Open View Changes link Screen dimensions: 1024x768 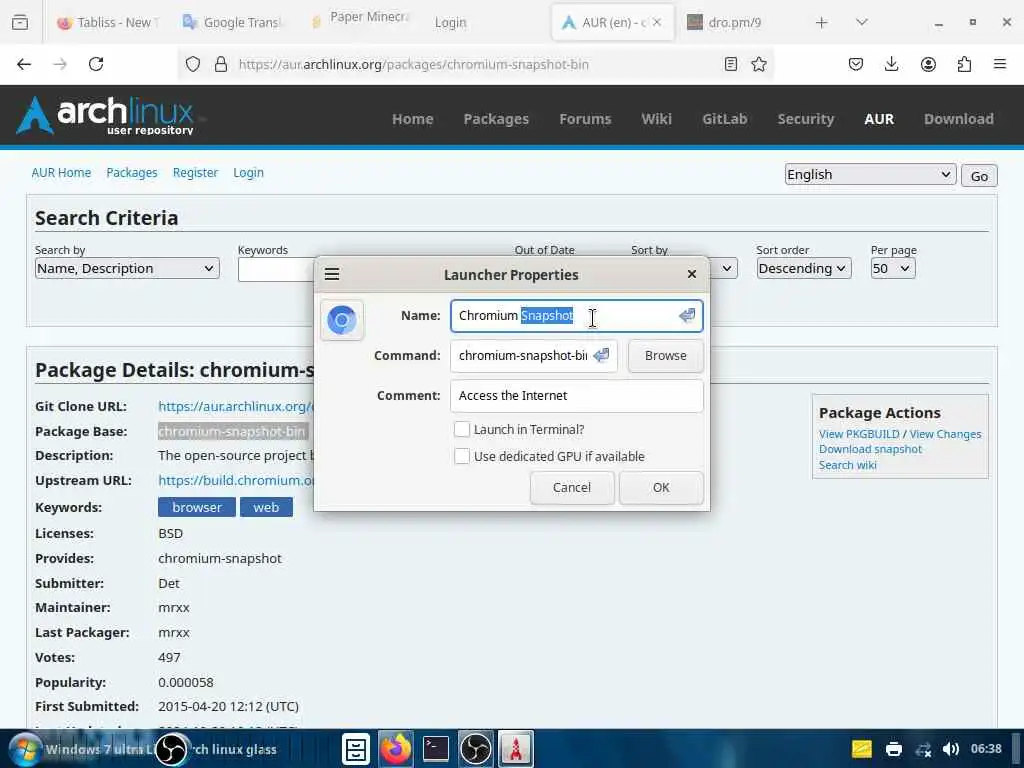coord(945,434)
